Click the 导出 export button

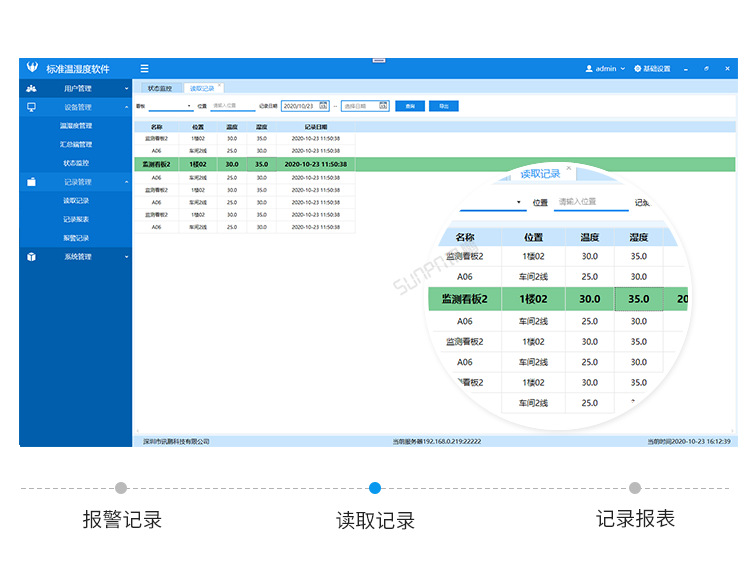pyautogui.click(x=444, y=106)
